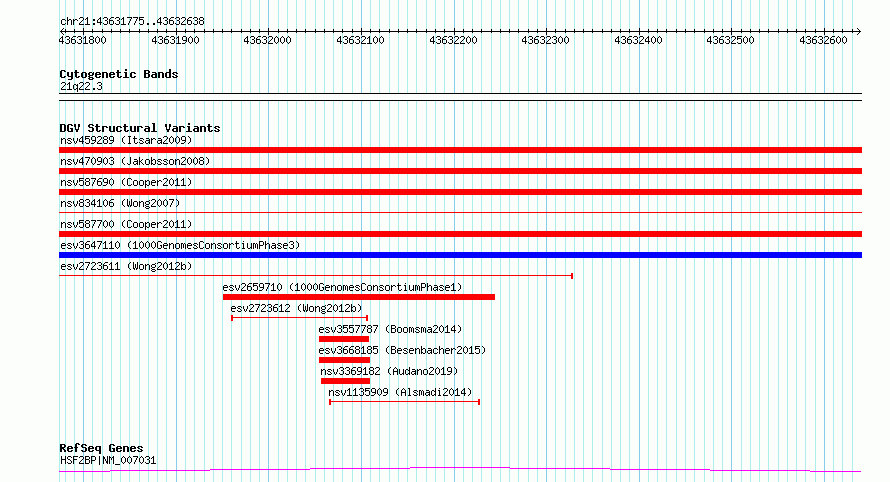The height and width of the screenshot is (482, 890).
Task: Click the red bar under esv3557787
Action: point(344,339)
